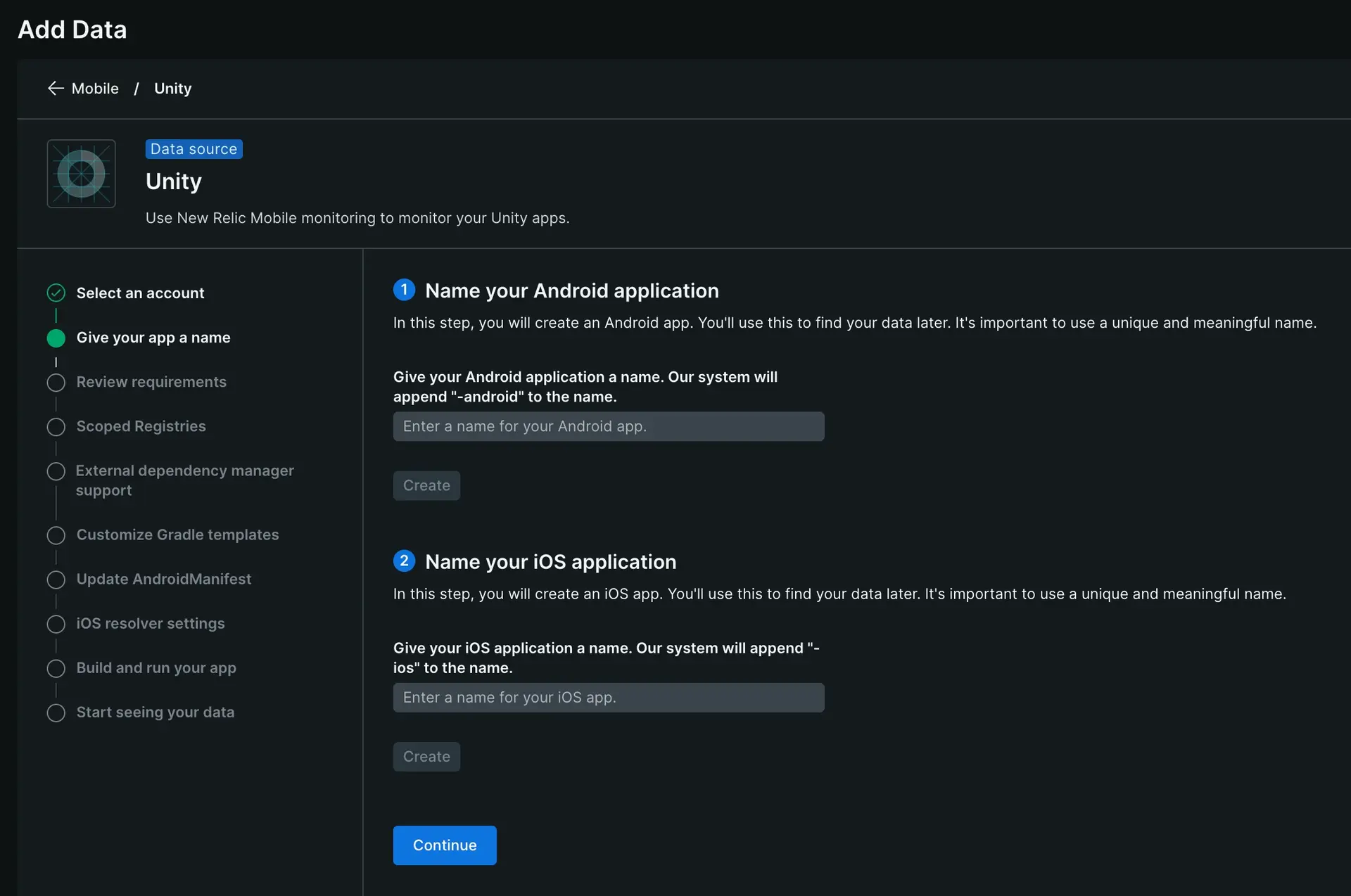Click the Android app name input field
This screenshot has height=896, width=1351.
(x=609, y=426)
